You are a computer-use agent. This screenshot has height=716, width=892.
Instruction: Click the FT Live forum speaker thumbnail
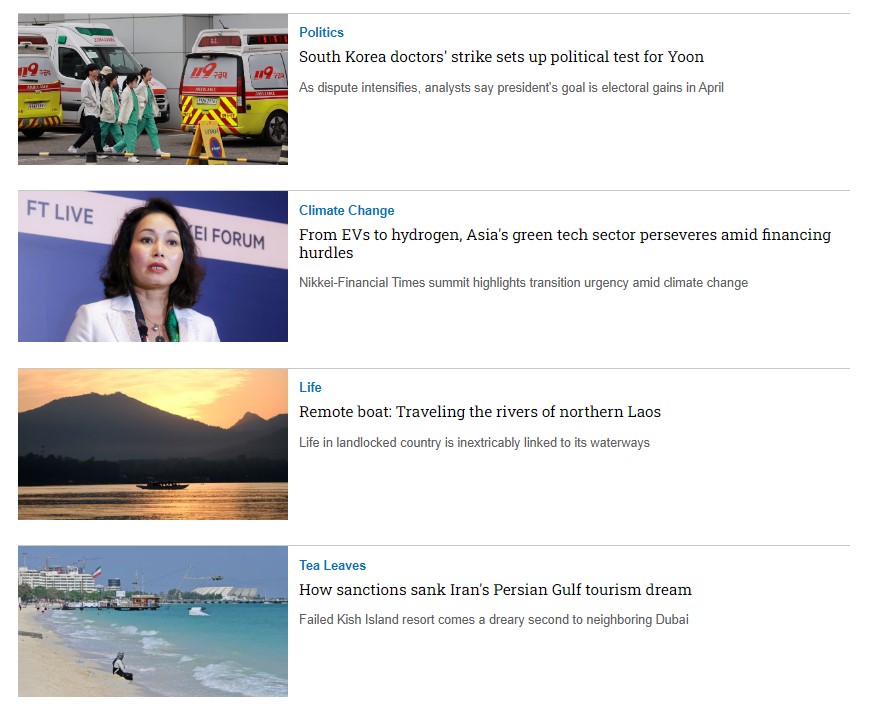(x=153, y=266)
